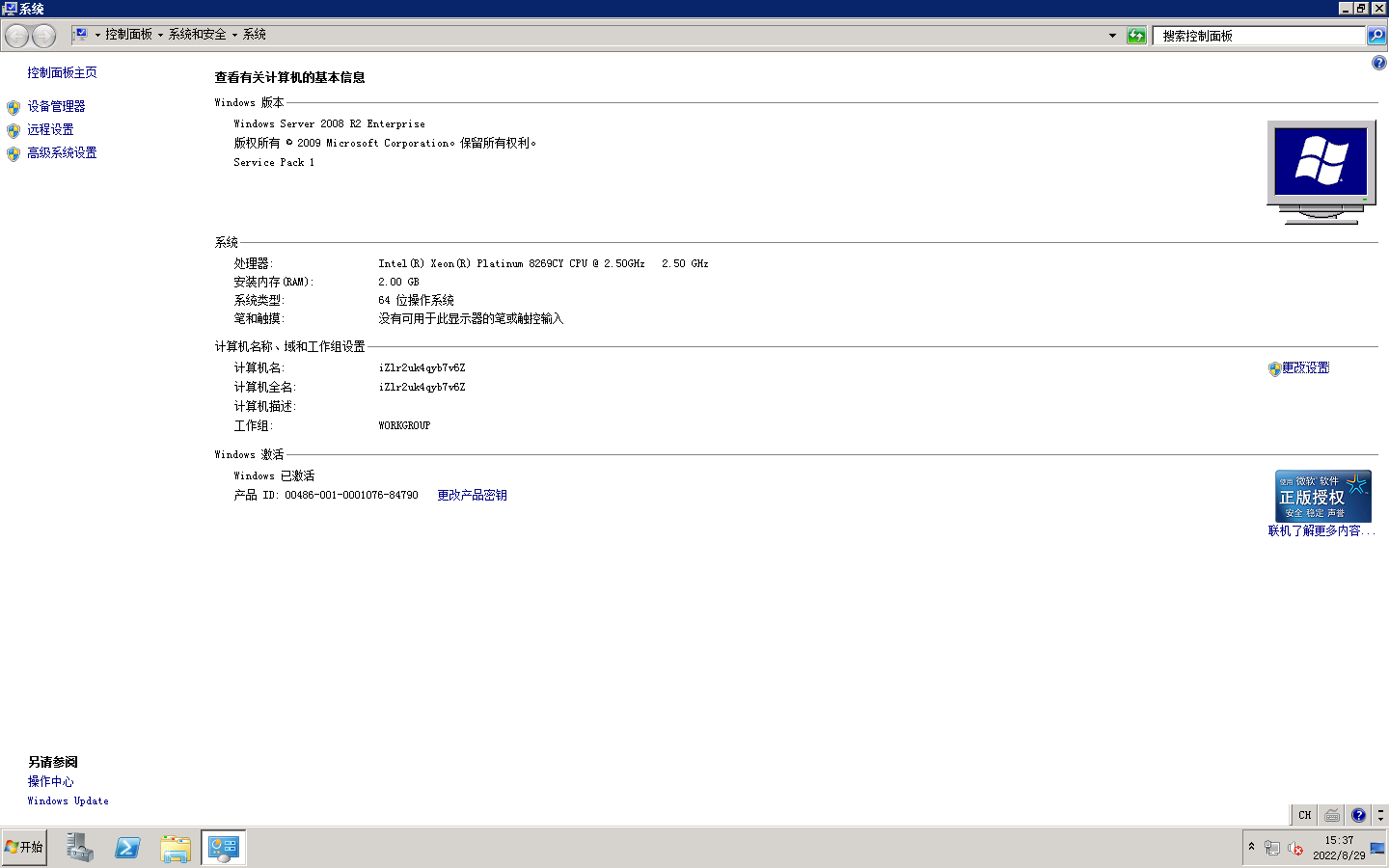The height and width of the screenshot is (868, 1389).
Task: Go back using the navigation arrow
Action: coord(17,36)
